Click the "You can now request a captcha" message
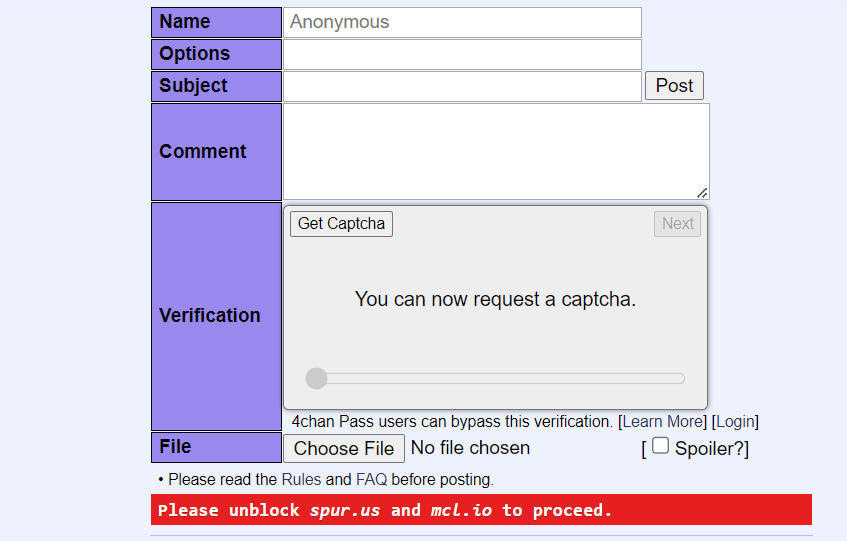This screenshot has height=541, width=847. (495, 299)
